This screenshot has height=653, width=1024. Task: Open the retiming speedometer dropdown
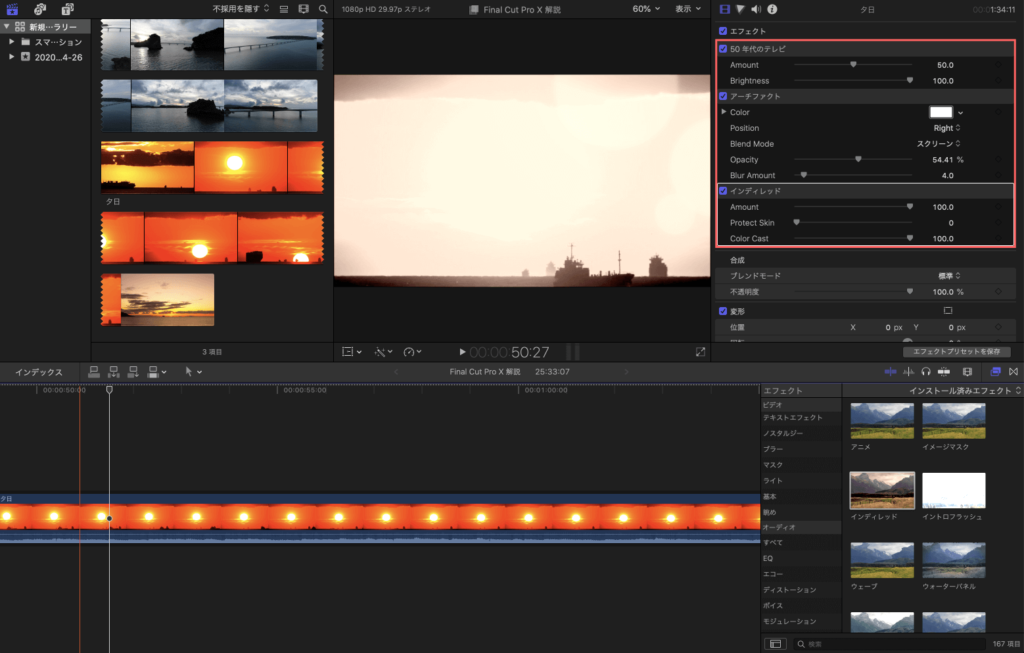[412, 352]
